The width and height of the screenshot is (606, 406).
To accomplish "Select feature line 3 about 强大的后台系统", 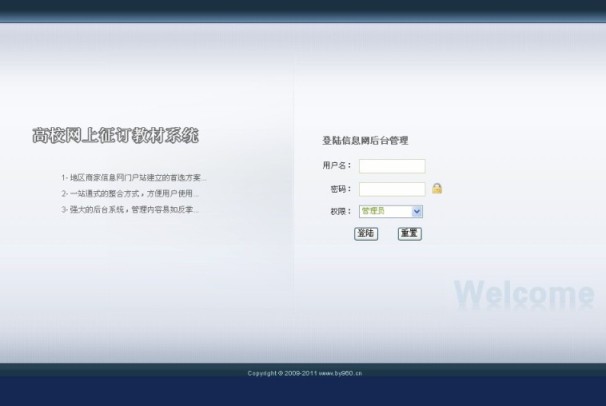I will click(130, 210).
